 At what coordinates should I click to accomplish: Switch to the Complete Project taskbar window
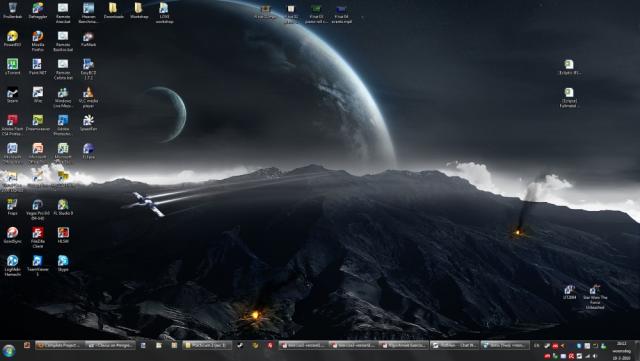(x=60, y=345)
